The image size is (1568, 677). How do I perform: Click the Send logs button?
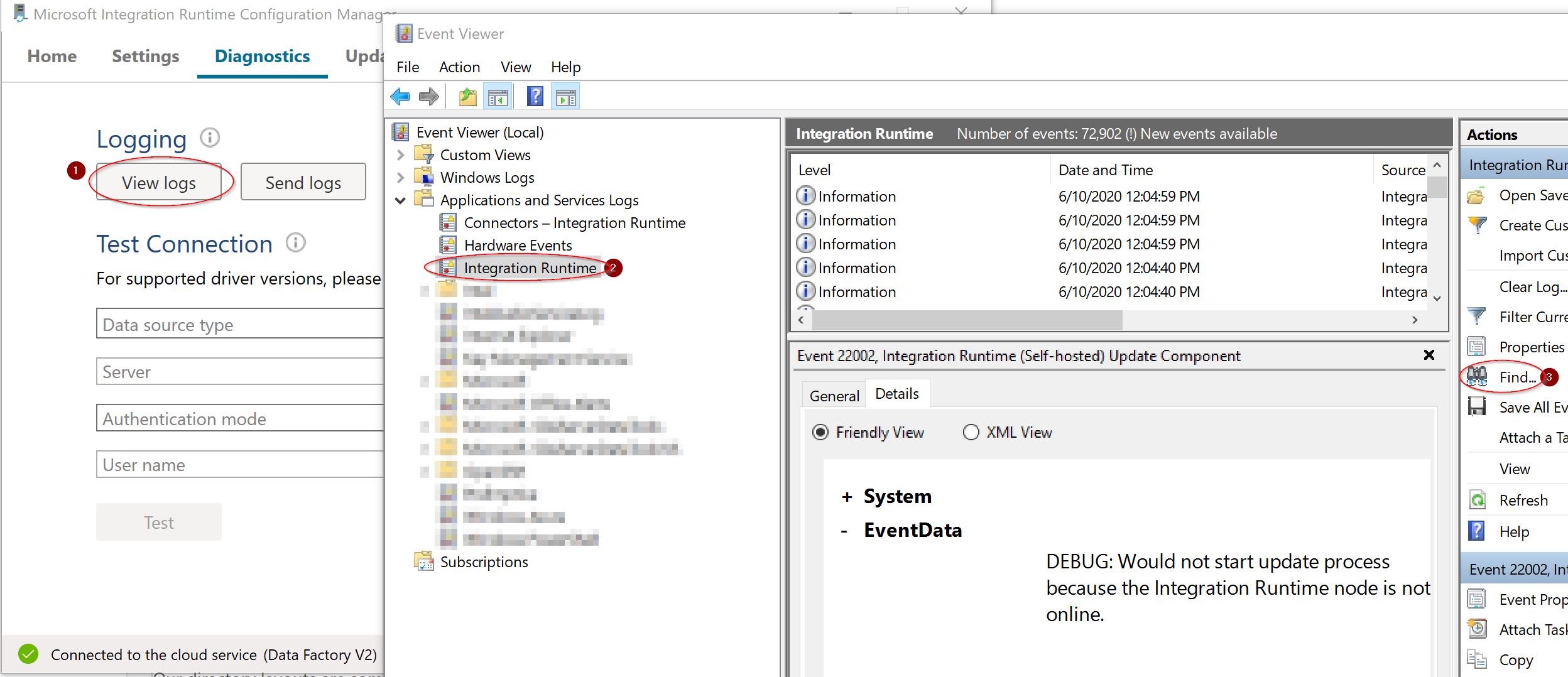pyautogui.click(x=303, y=182)
